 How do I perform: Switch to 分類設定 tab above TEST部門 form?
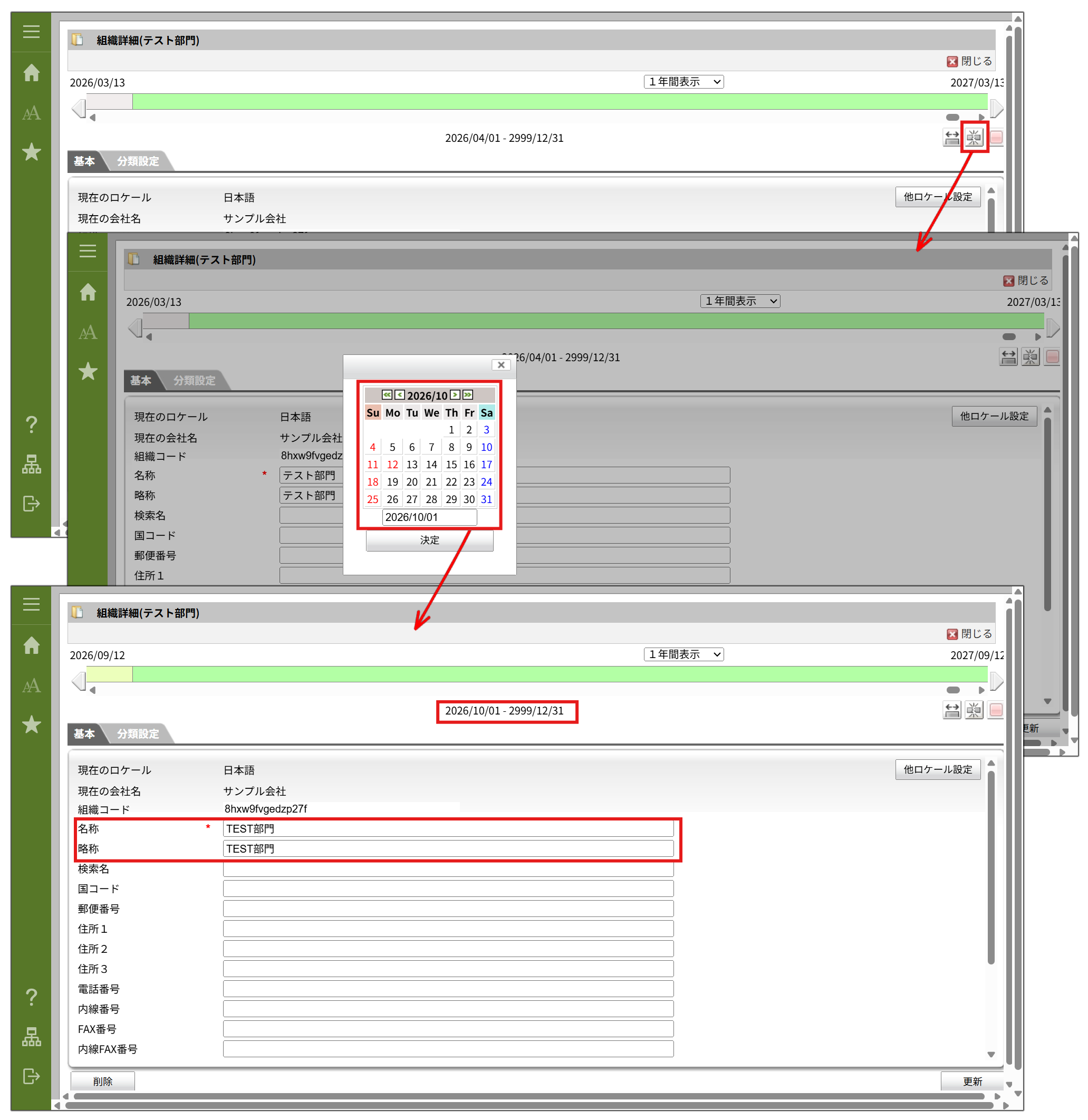138,733
